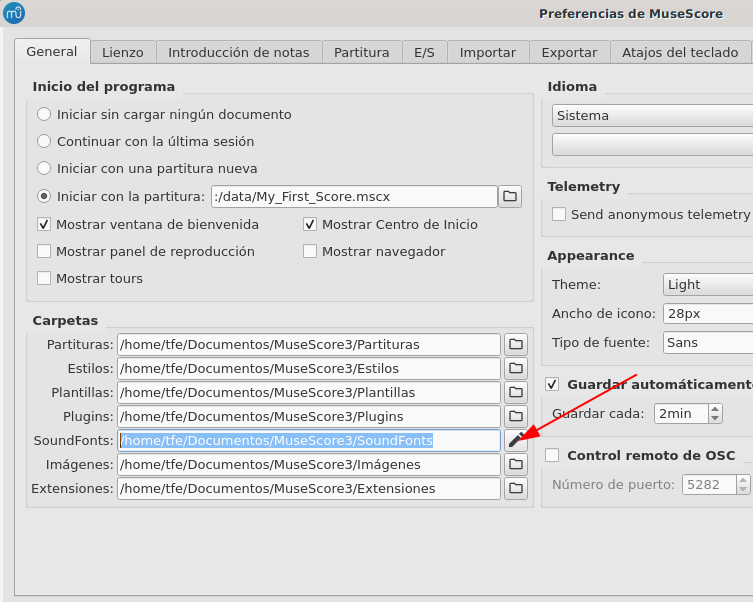Increase the Guardar cada interval
753x602 pixels.
coord(715,409)
